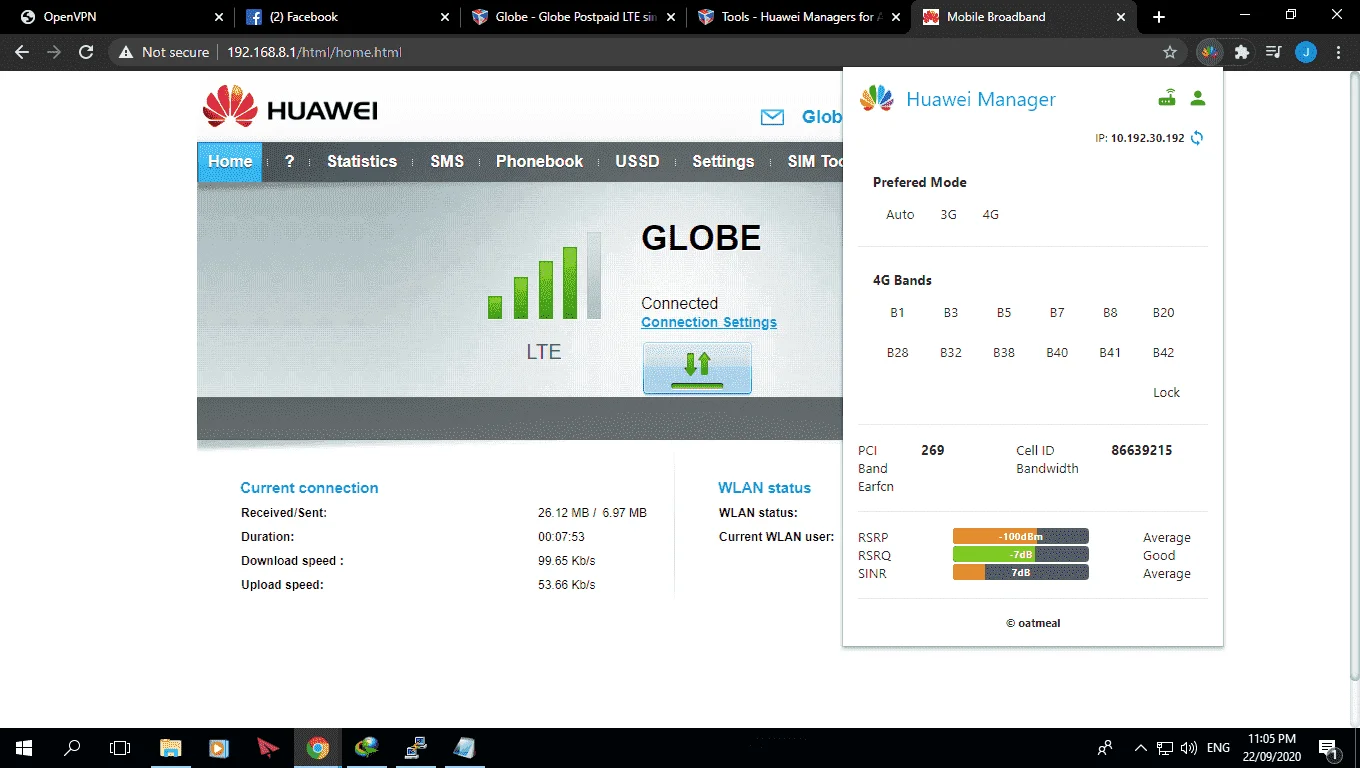Toggle the B20 band
Image resolution: width=1360 pixels, height=768 pixels.
(1163, 313)
